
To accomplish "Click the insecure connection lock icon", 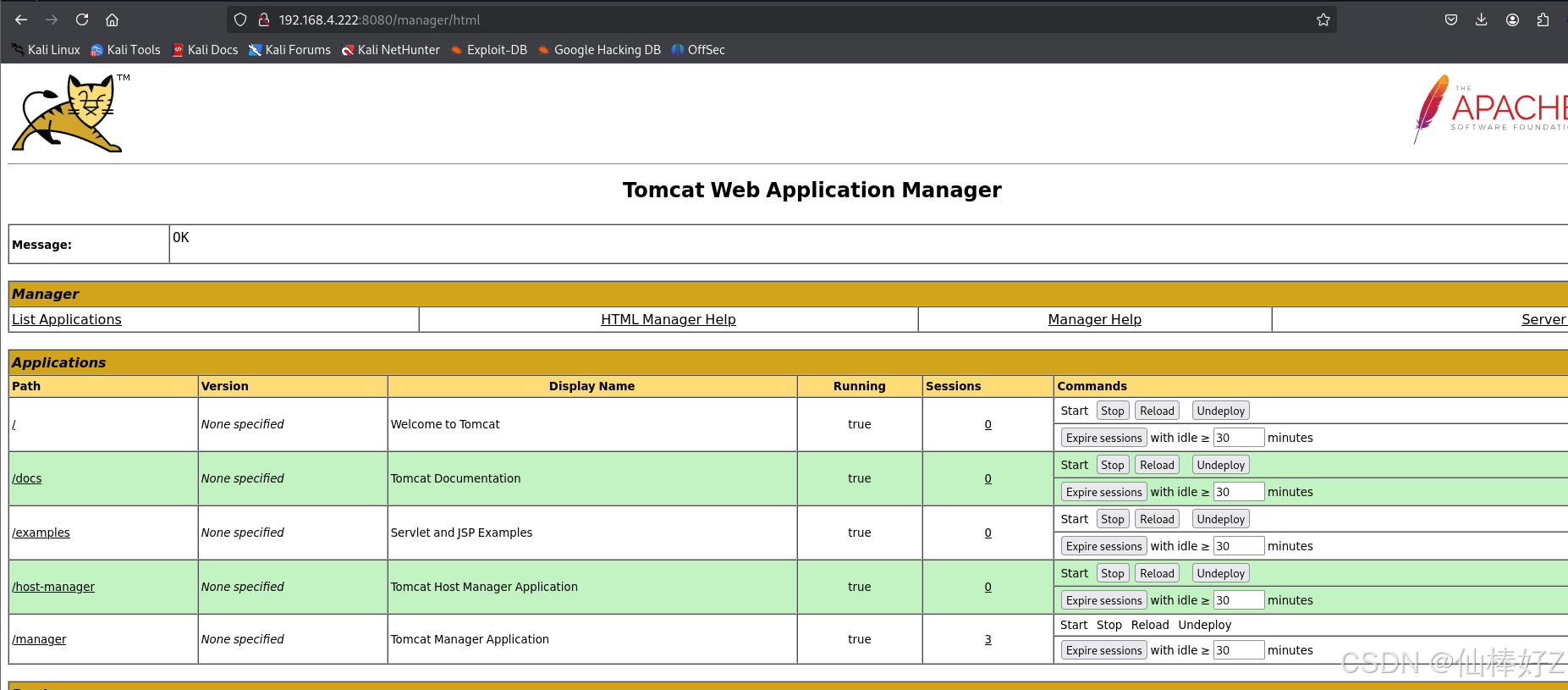I will point(264,19).
